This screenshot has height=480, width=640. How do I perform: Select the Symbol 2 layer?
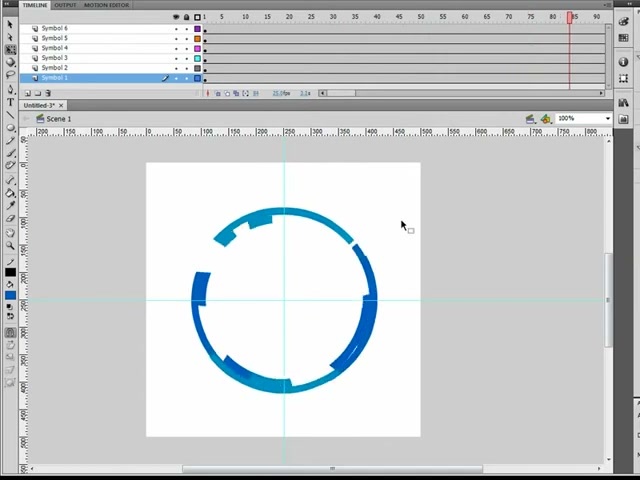(x=55, y=68)
